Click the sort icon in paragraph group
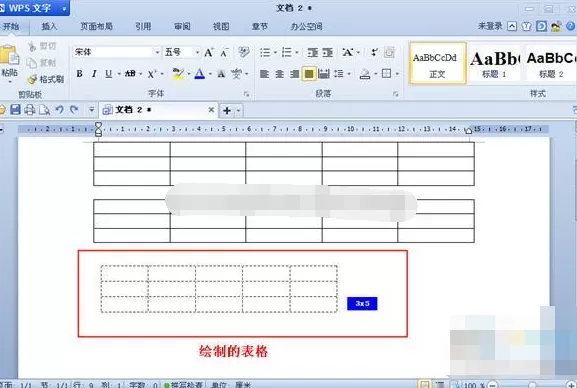 [x=374, y=53]
